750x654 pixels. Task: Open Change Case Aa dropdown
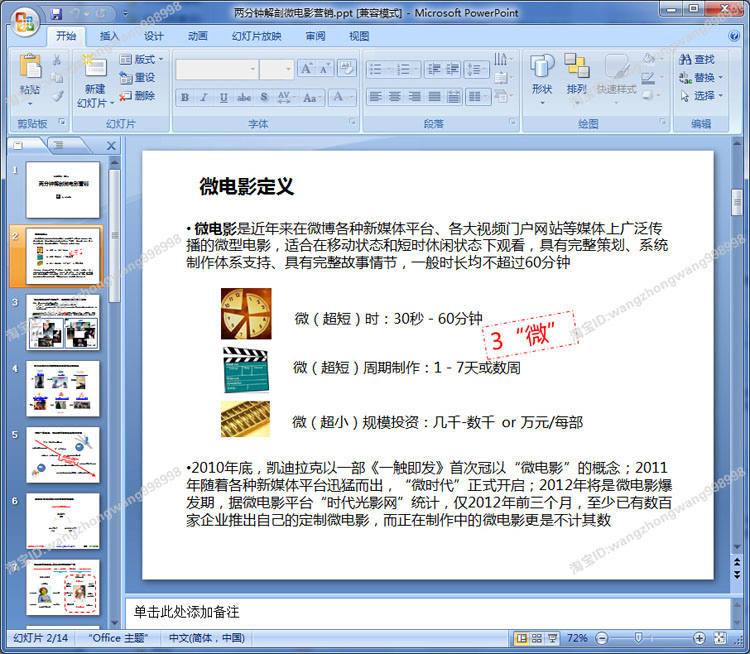click(313, 98)
